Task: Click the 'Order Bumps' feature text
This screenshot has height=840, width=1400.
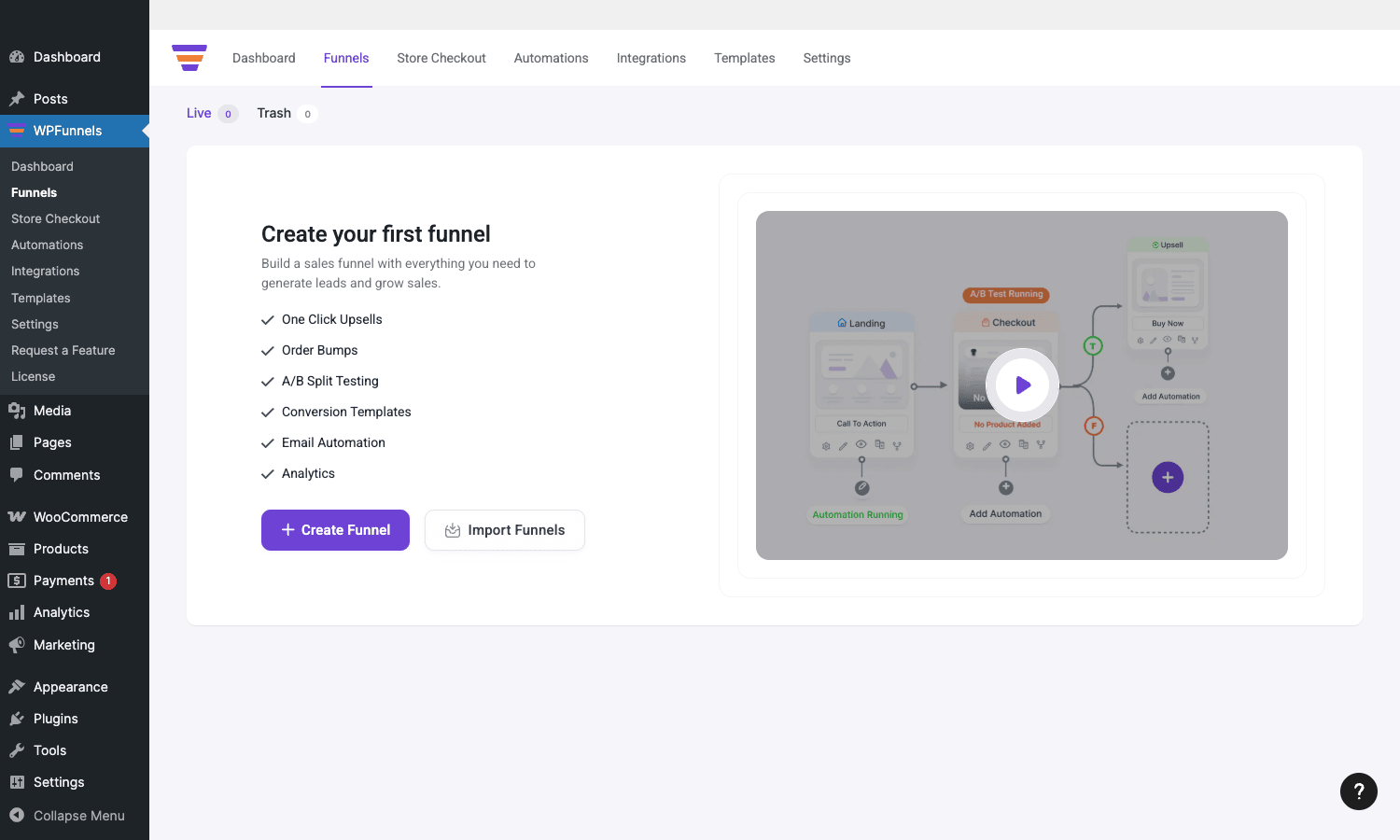Action: tap(320, 350)
